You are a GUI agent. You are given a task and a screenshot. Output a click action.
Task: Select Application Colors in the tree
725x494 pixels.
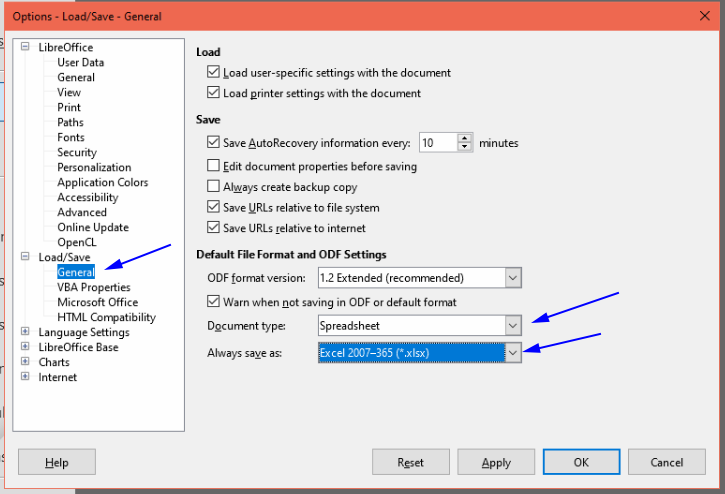[103, 182]
